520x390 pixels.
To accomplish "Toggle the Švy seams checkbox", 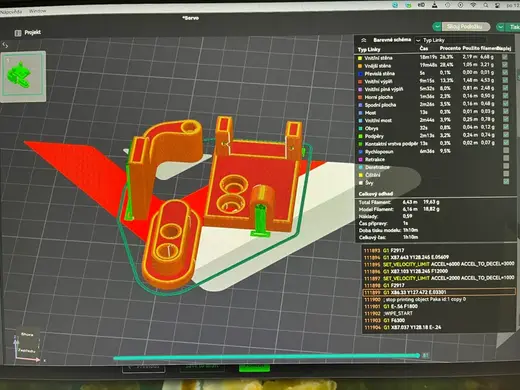I will click(506, 181).
